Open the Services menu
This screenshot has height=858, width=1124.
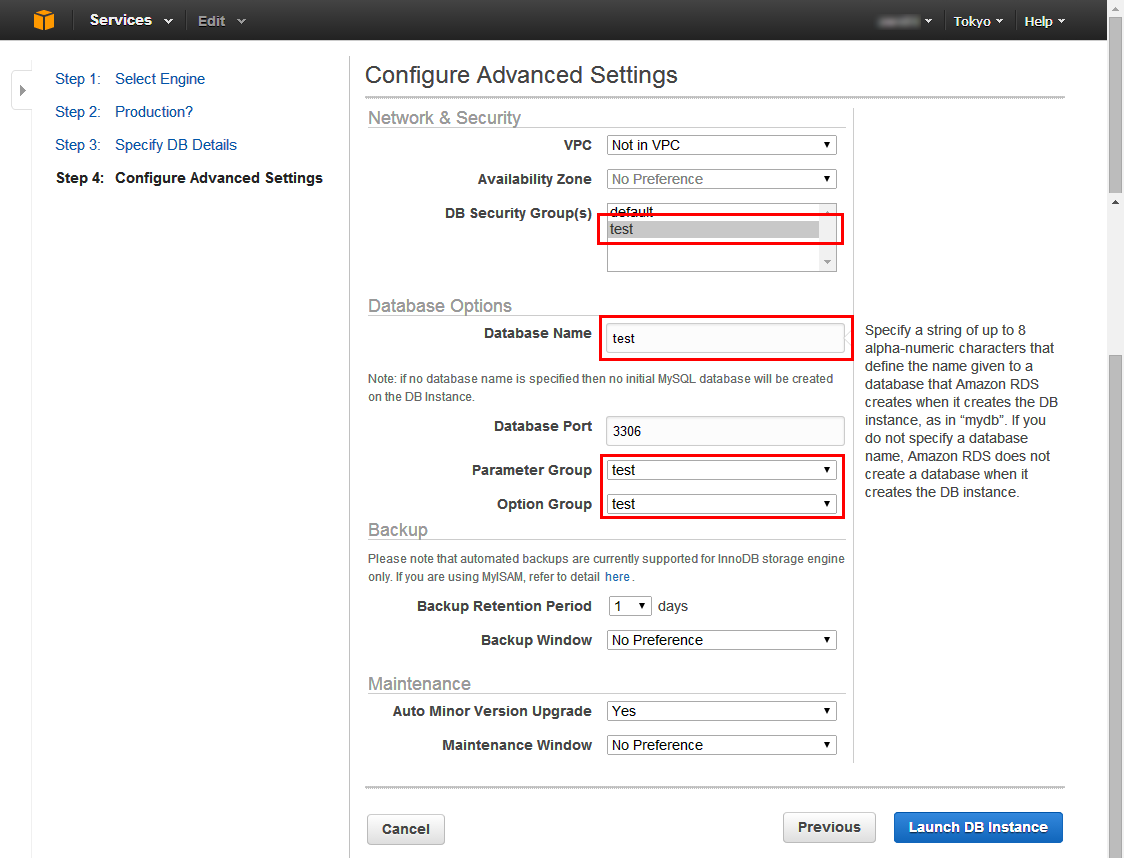click(130, 20)
